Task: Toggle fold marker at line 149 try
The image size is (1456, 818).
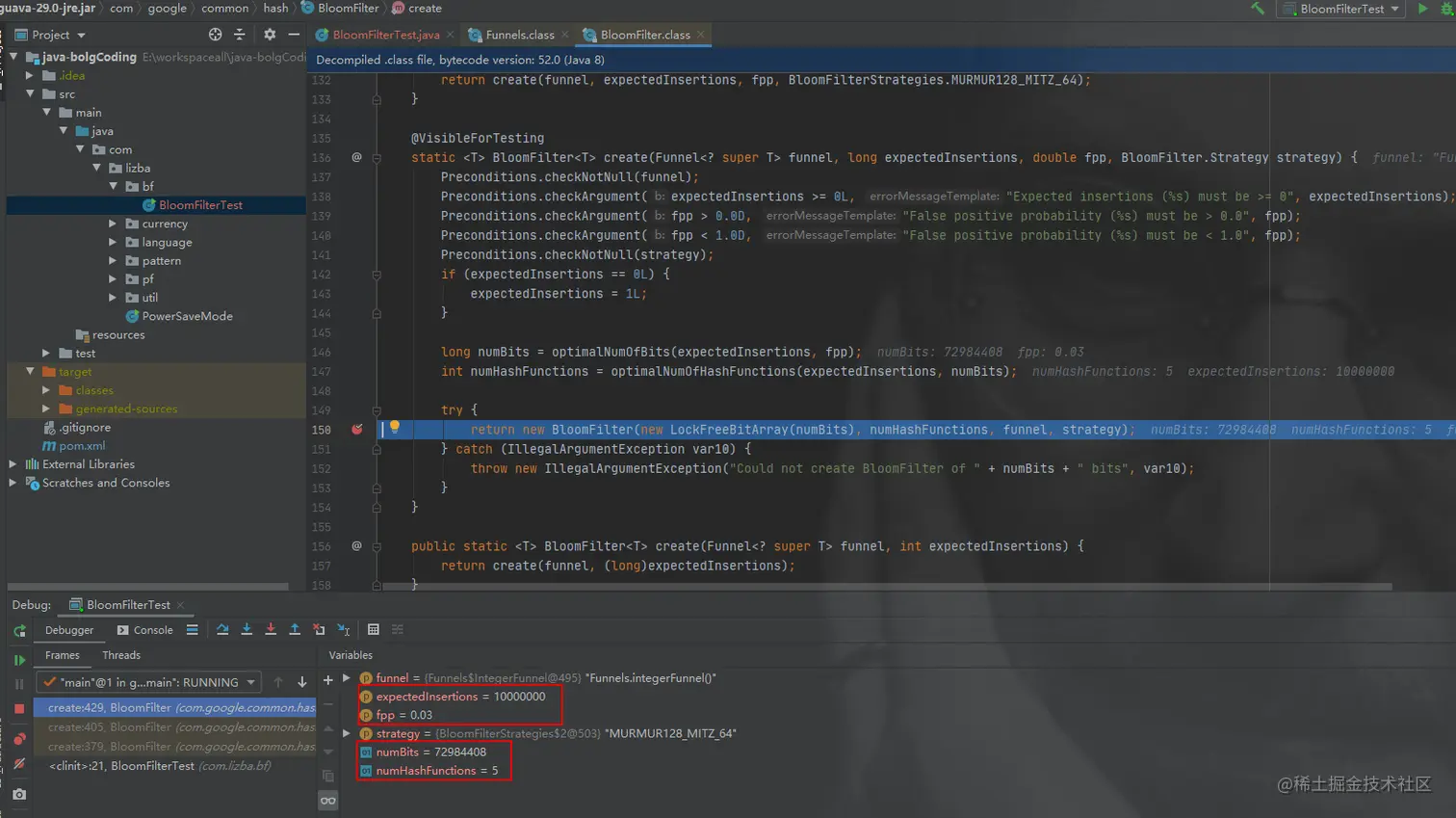Action: click(x=377, y=410)
